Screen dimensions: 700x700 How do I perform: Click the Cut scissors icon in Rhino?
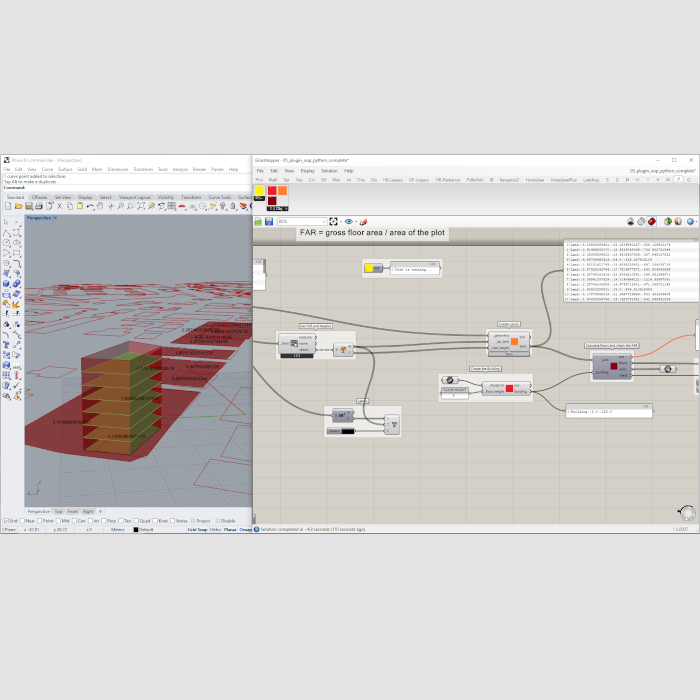tap(59, 206)
